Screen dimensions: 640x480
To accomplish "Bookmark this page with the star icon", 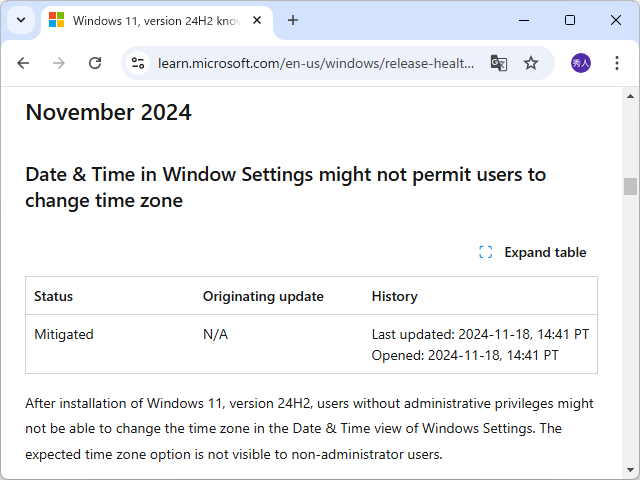I will click(x=531, y=63).
